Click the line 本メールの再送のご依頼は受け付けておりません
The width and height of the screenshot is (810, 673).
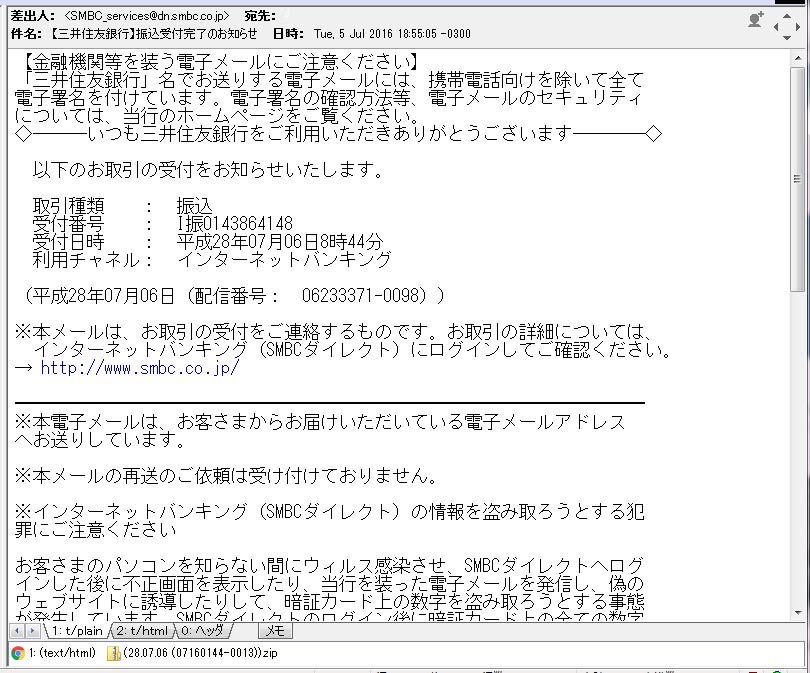tap(225, 476)
